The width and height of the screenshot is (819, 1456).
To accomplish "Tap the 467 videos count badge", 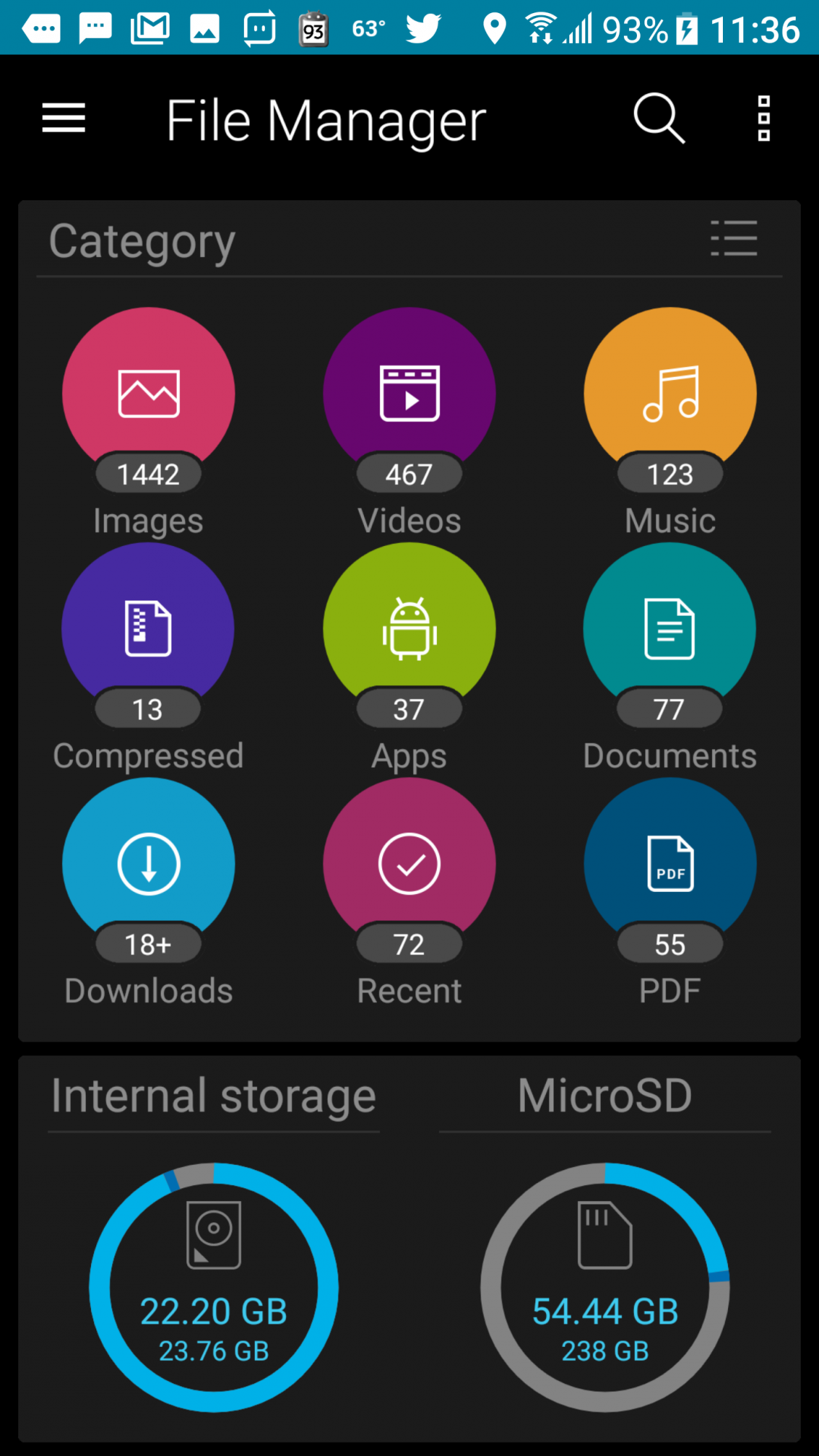I will tap(409, 475).
